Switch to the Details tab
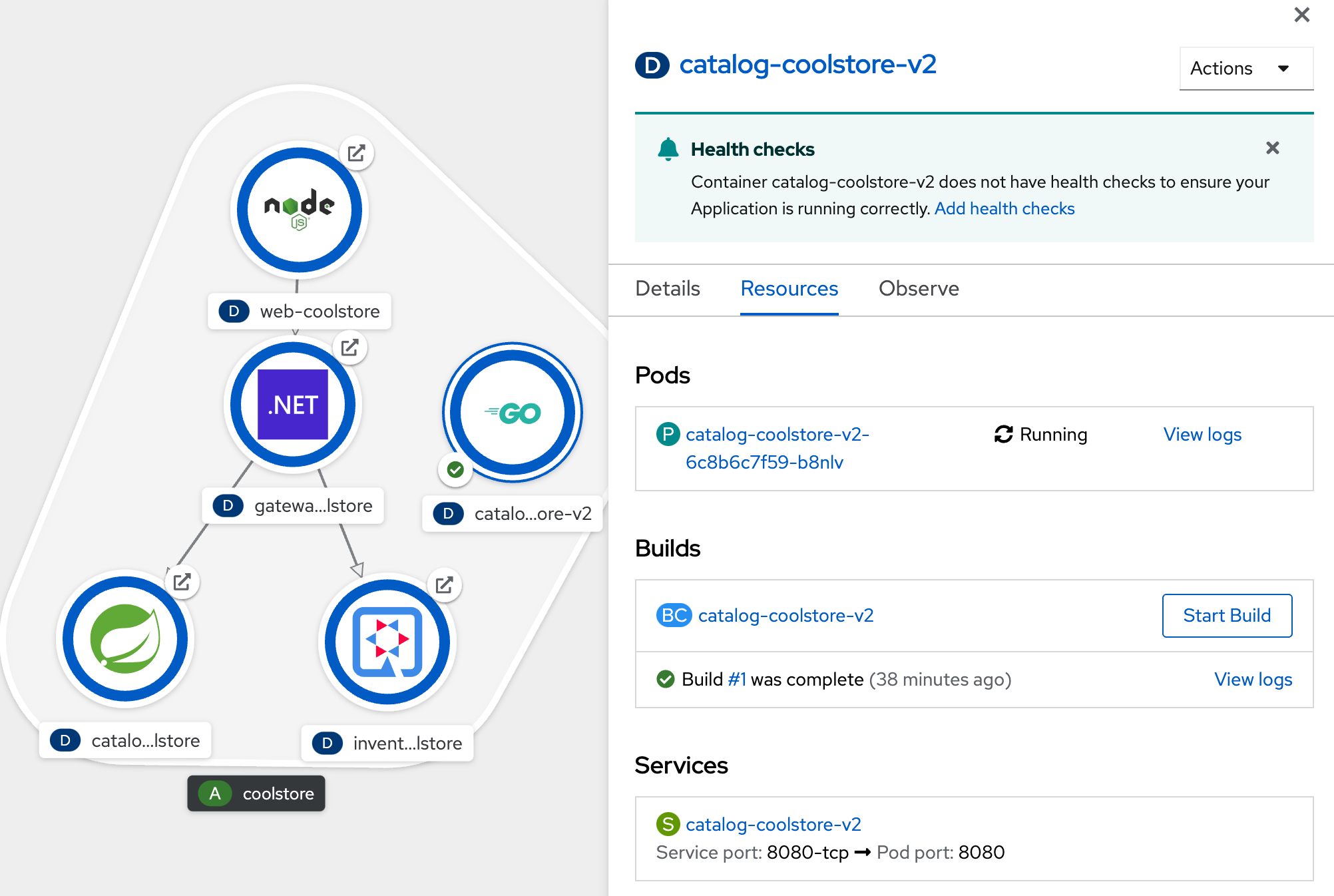The image size is (1334, 896). coord(666,289)
